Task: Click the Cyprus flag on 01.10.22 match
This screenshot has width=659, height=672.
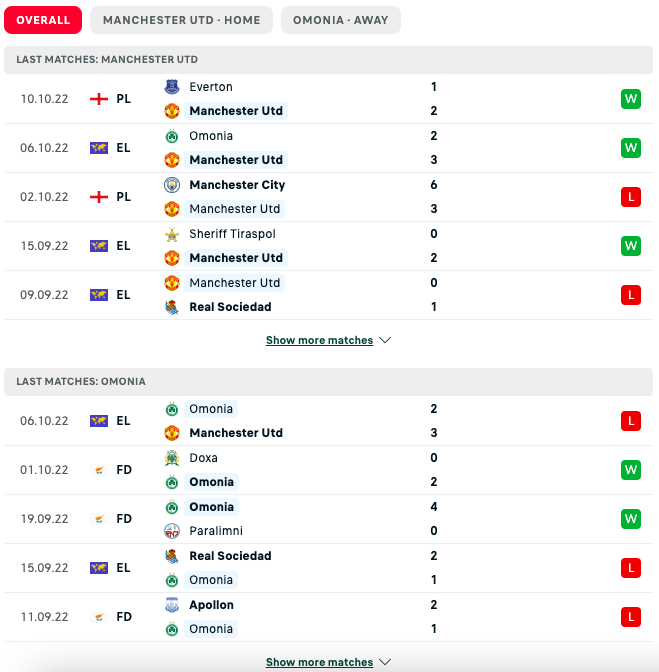Action: pyautogui.click(x=98, y=470)
